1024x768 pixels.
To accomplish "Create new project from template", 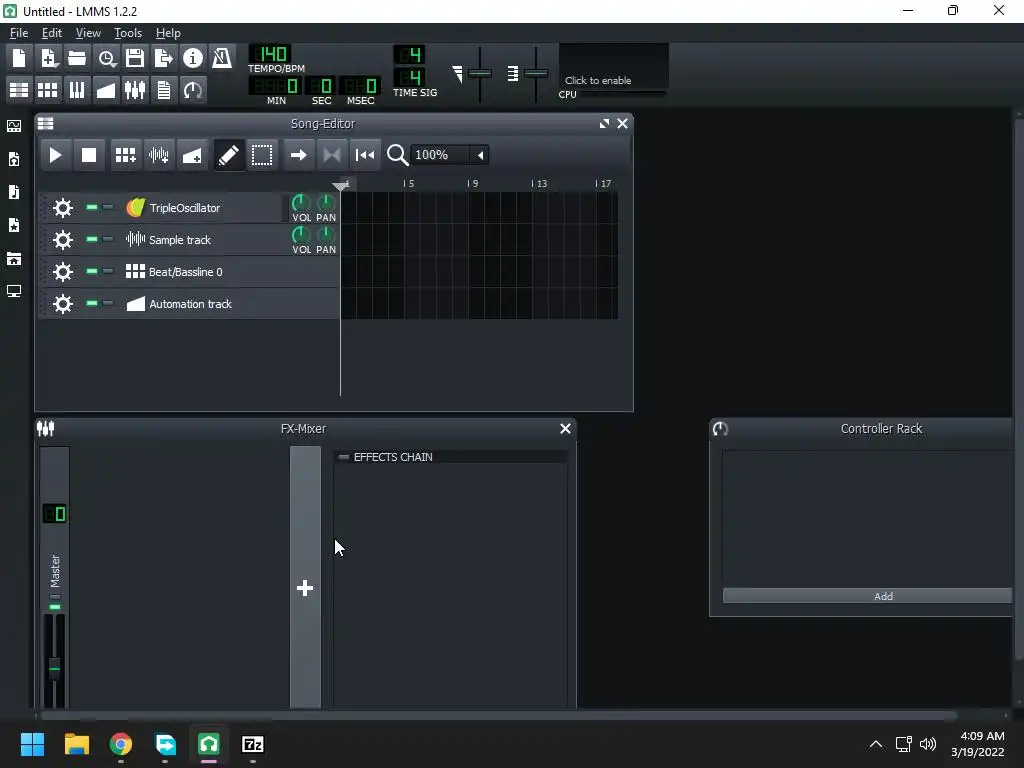I will pyautogui.click(x=48, y=58).
